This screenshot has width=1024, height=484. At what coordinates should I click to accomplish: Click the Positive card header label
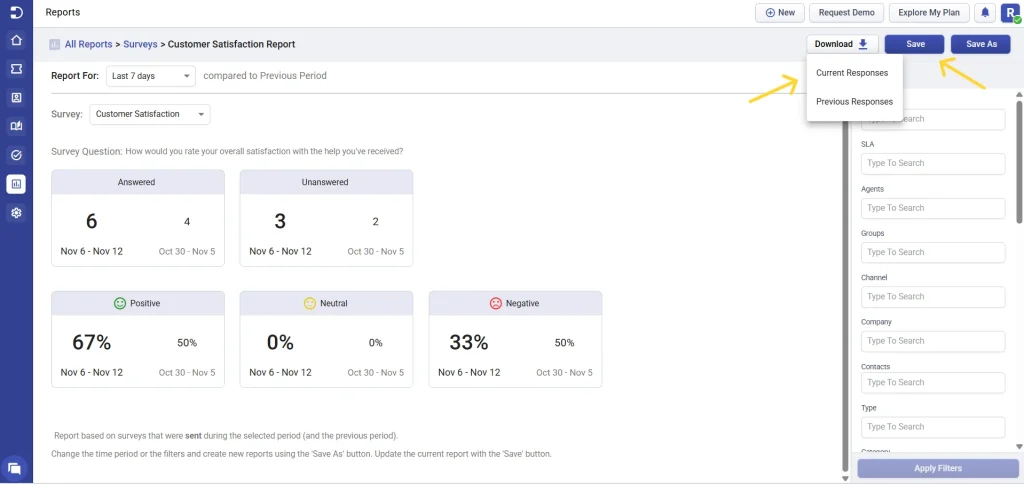pos(145,304)
